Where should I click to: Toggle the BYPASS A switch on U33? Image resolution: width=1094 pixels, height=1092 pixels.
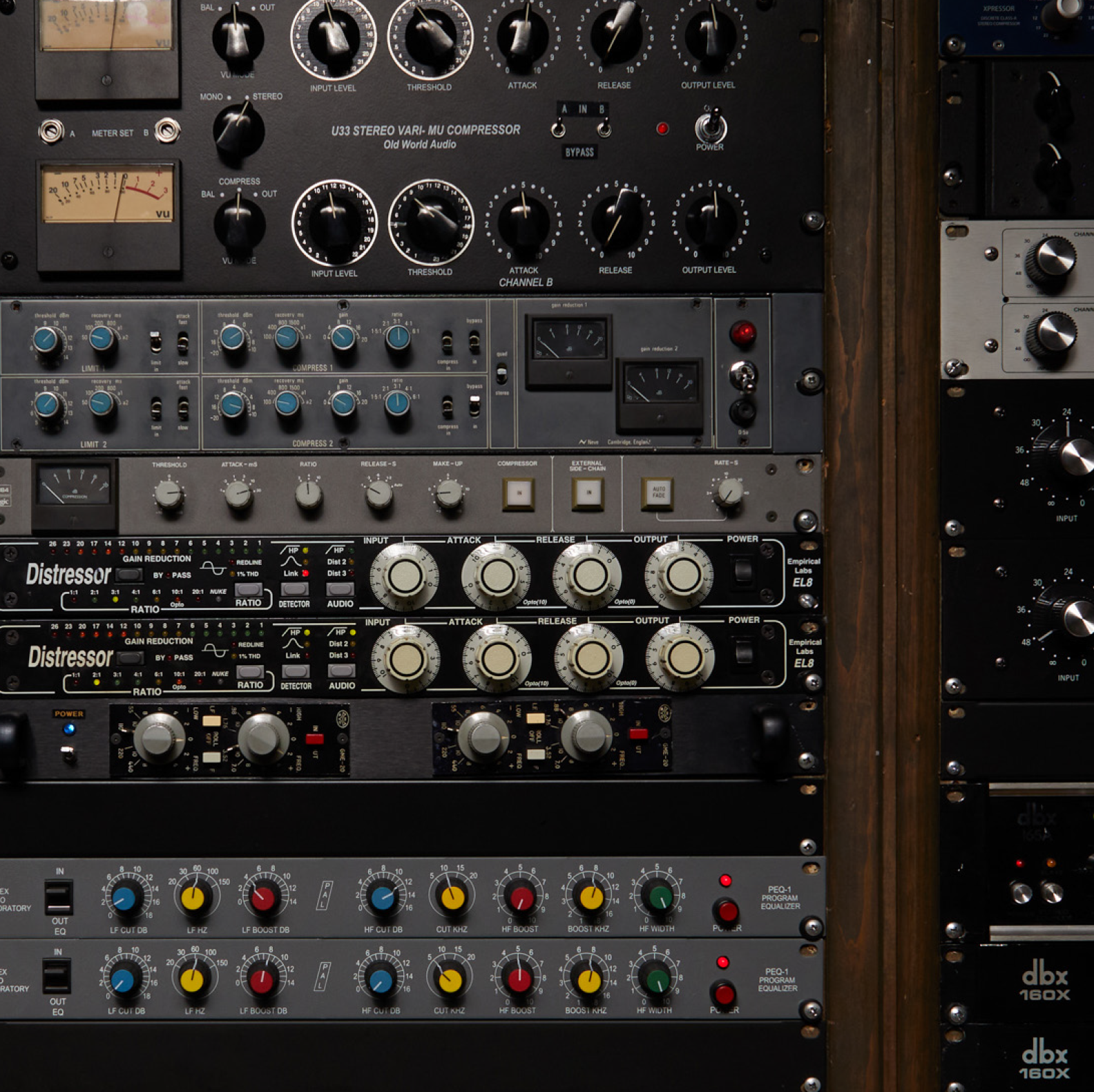[x=558, y=129]
